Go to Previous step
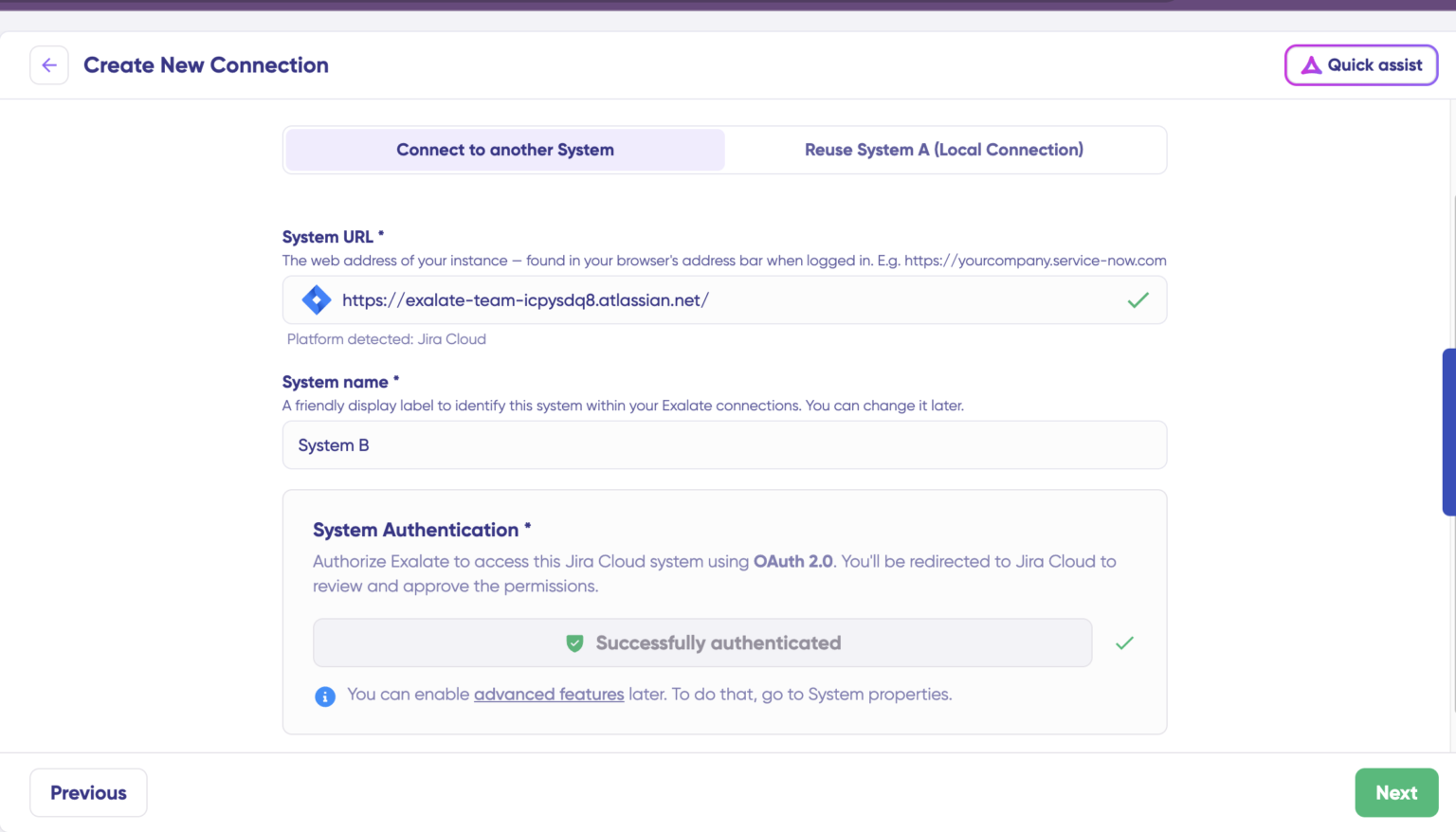 point(88,792)
